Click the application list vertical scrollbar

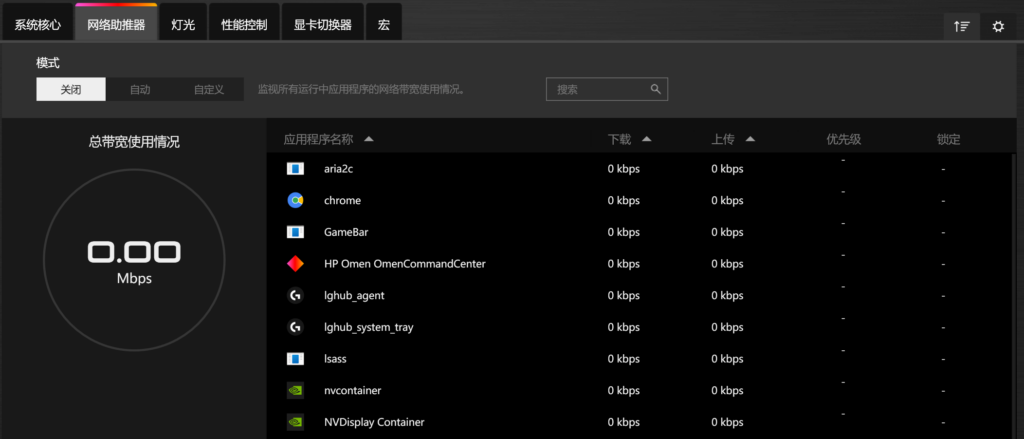[1014, 295]
